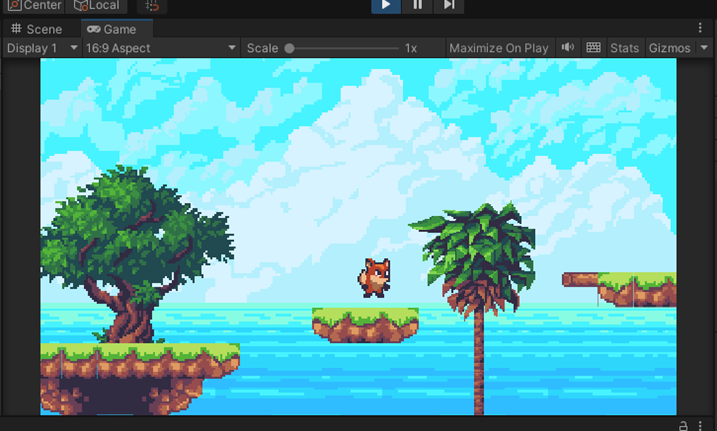
Task: Expand the Gizmos dropdown arrow
Action: coord(704,48)
